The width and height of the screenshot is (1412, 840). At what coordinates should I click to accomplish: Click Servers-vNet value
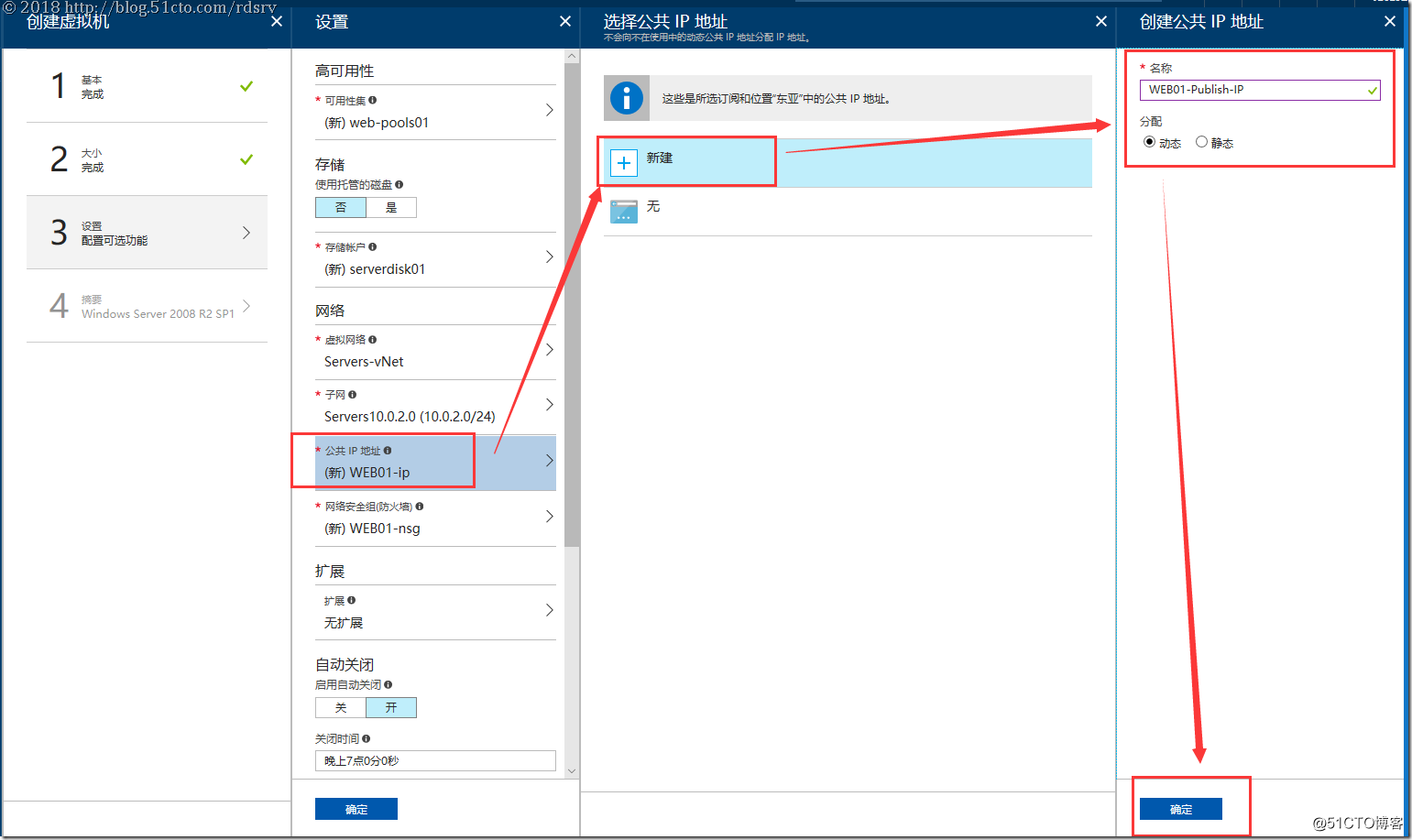[x=364, y=362]
